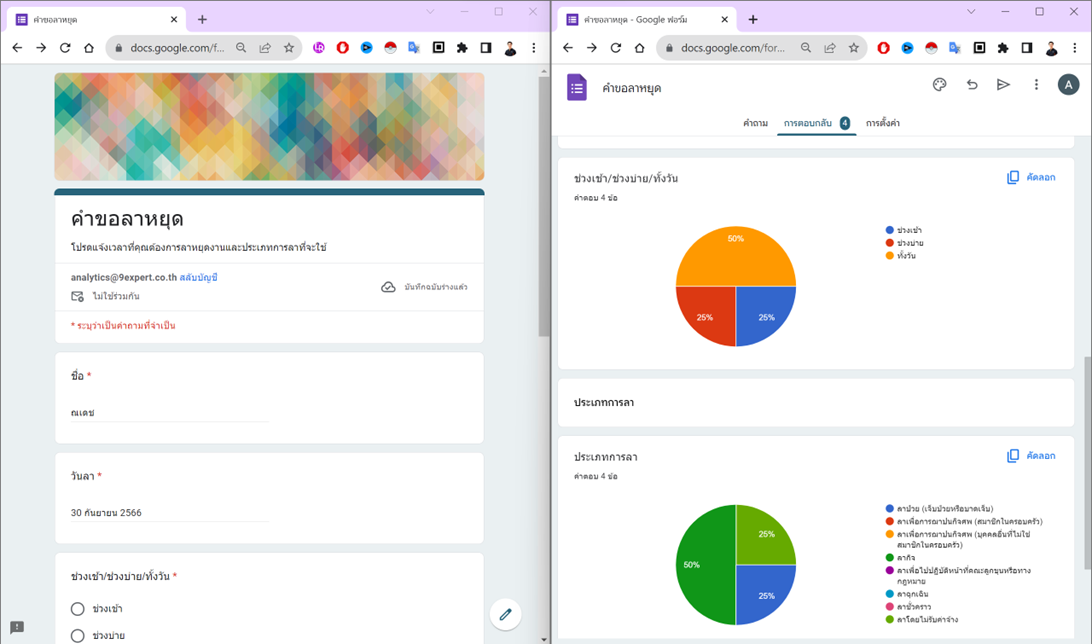
Task: Open the Chrome three-dot menu in the left window
Action: tap(533, 47)
